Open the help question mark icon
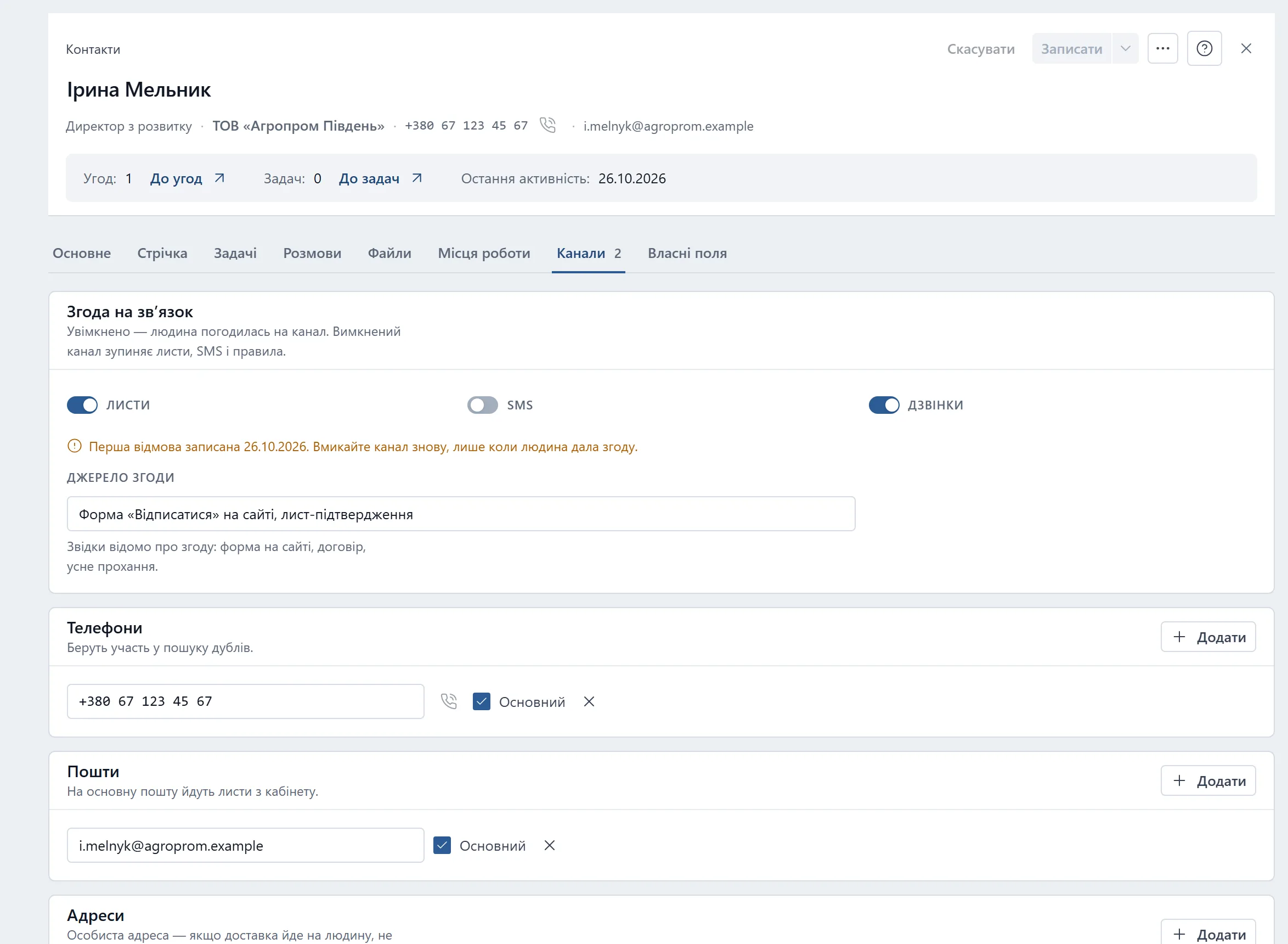 pos(1204,48)
